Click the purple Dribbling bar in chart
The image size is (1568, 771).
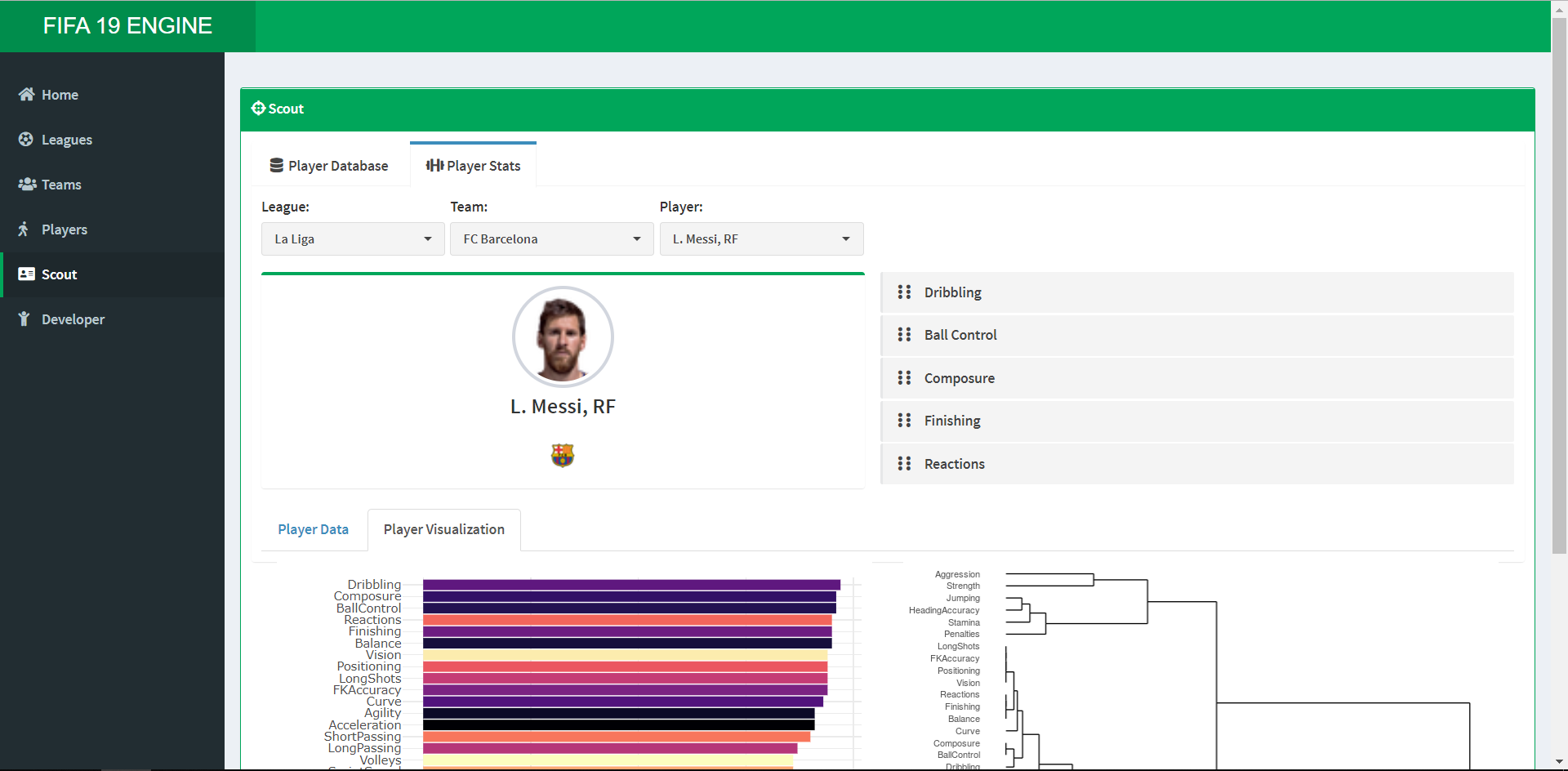(x=631, y=585)
